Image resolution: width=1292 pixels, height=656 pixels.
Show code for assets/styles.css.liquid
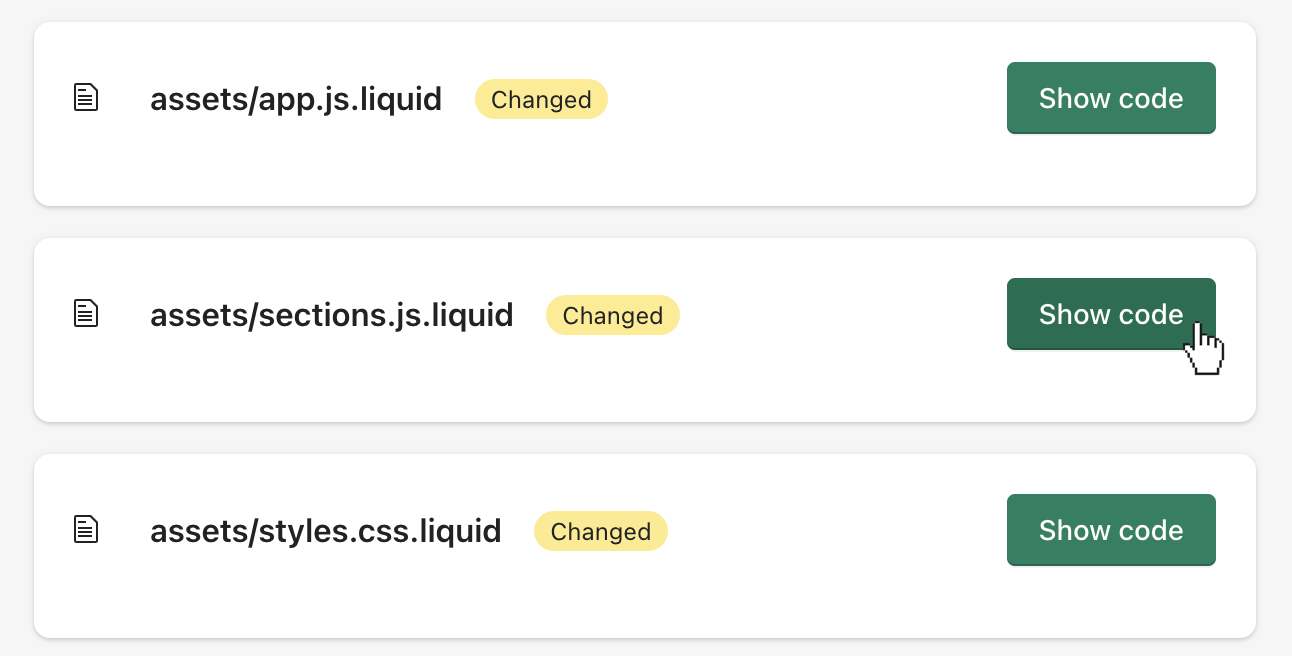pos(1110,530)
